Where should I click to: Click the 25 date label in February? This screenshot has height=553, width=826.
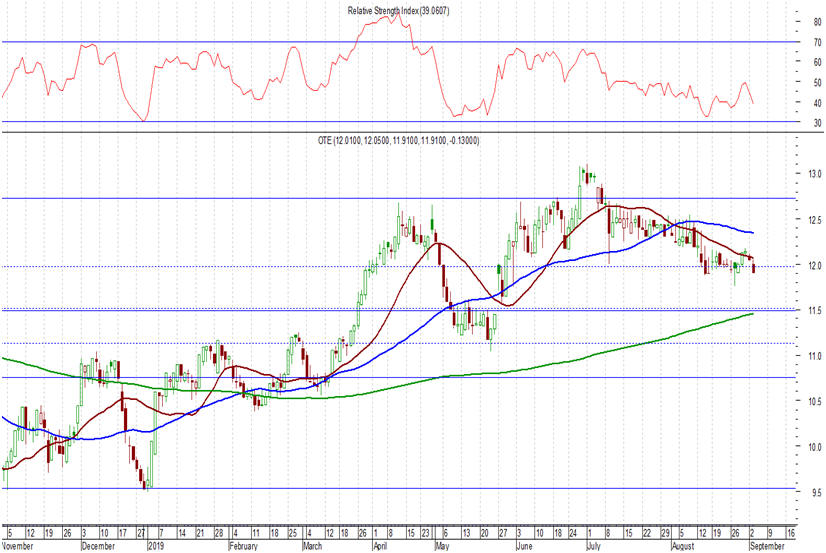click(x=293, y=533)
